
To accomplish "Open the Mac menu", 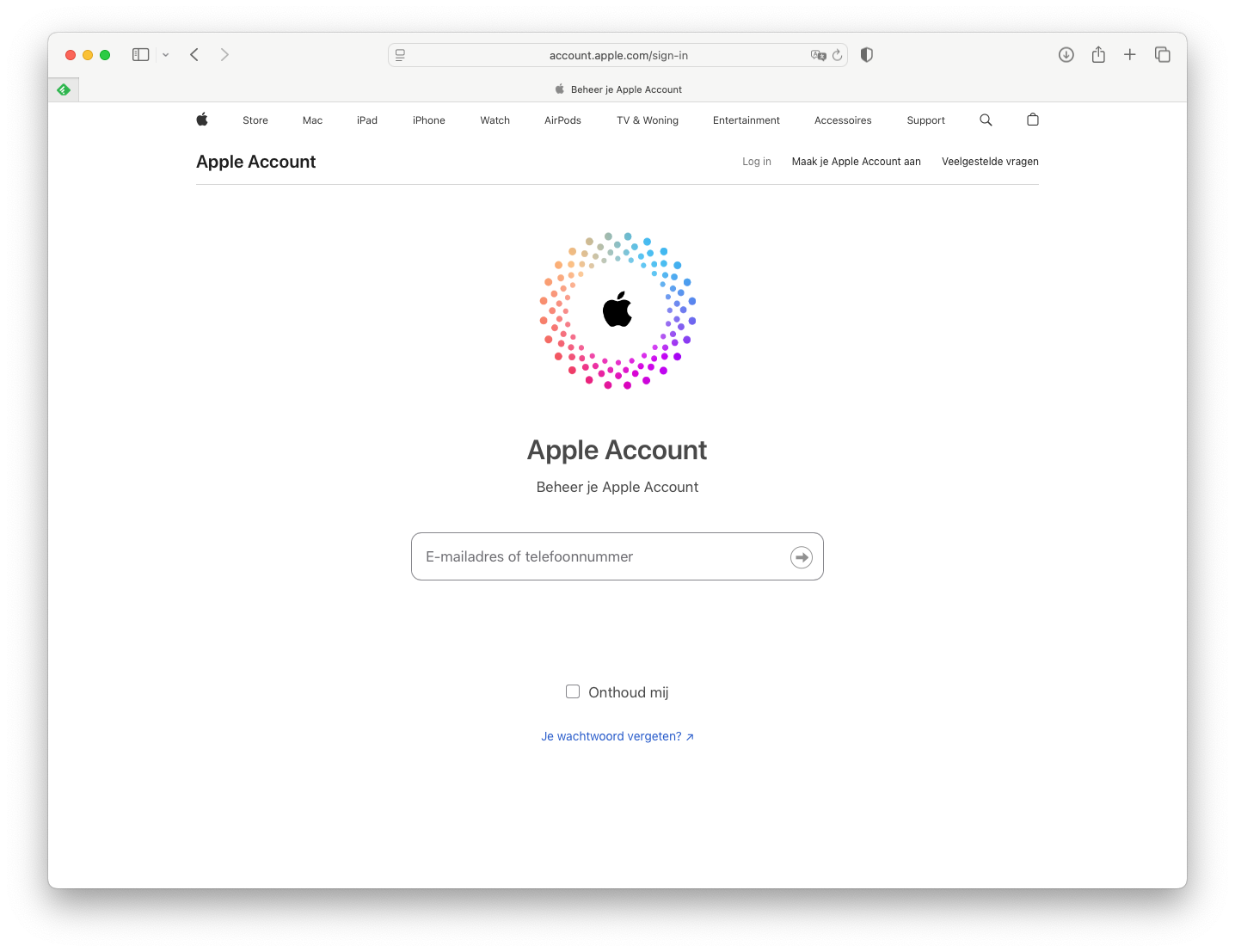I will coord(312,120).
